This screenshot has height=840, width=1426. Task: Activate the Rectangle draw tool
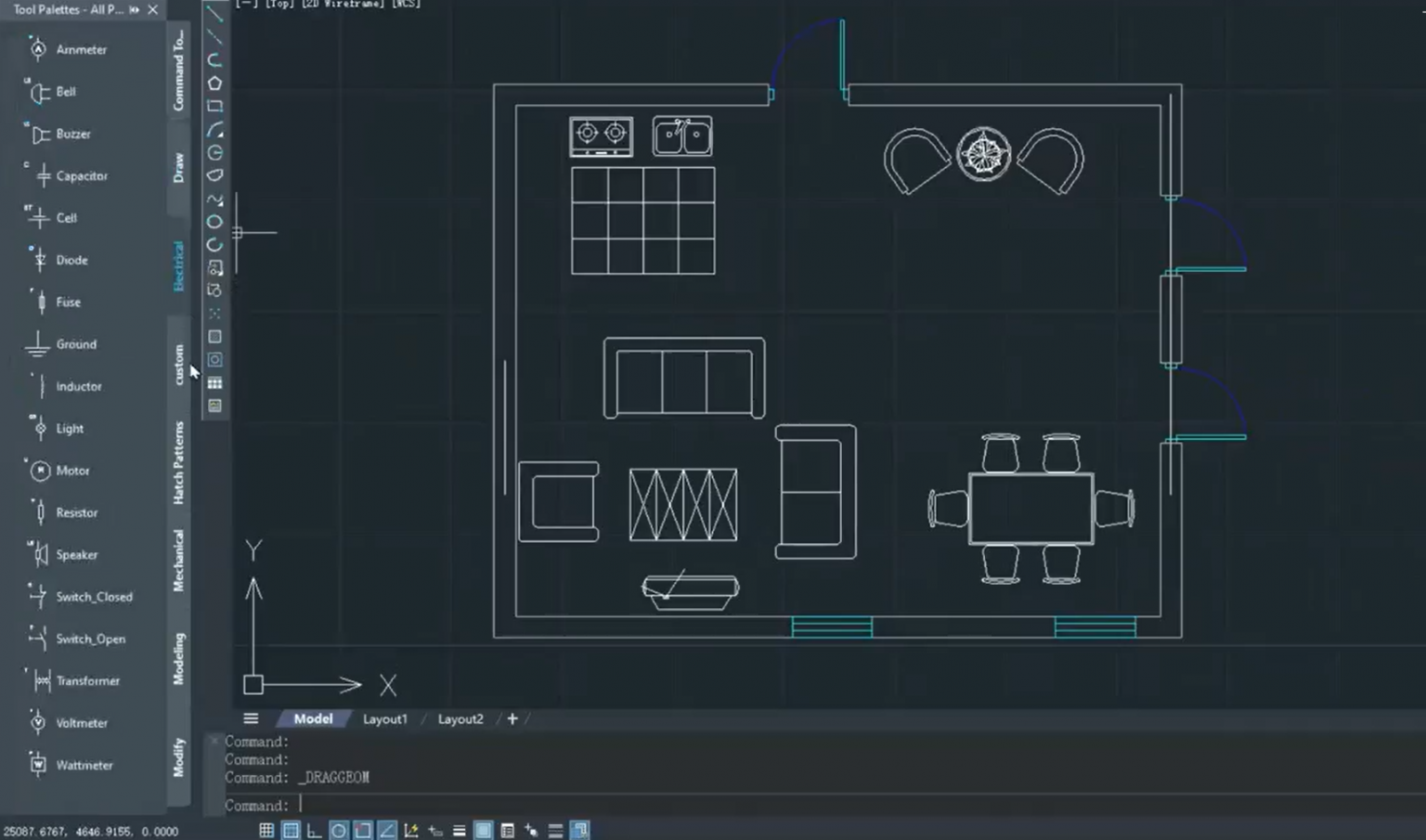(x=214, y=106)
